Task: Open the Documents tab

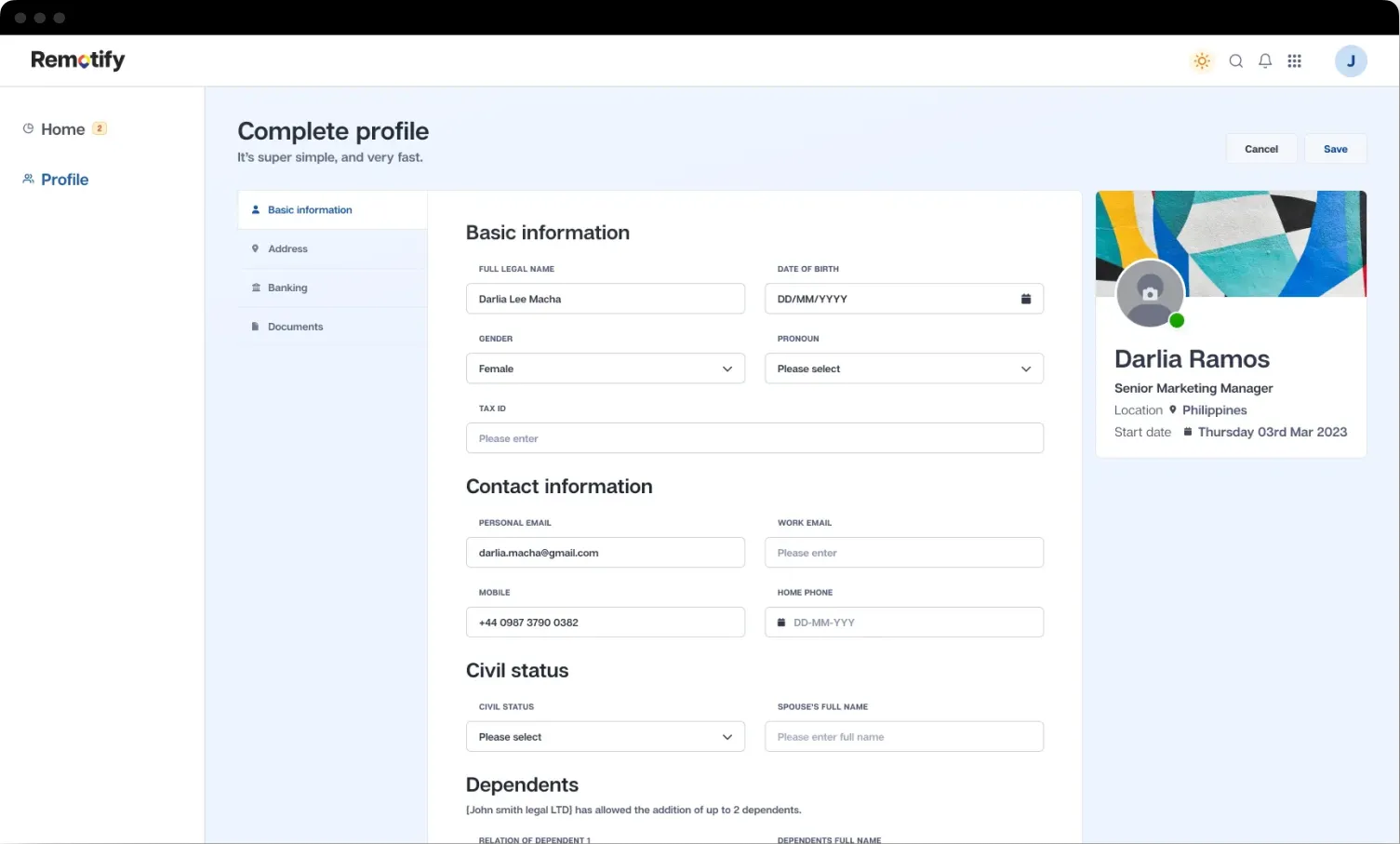Action: (x=295, y=327)
